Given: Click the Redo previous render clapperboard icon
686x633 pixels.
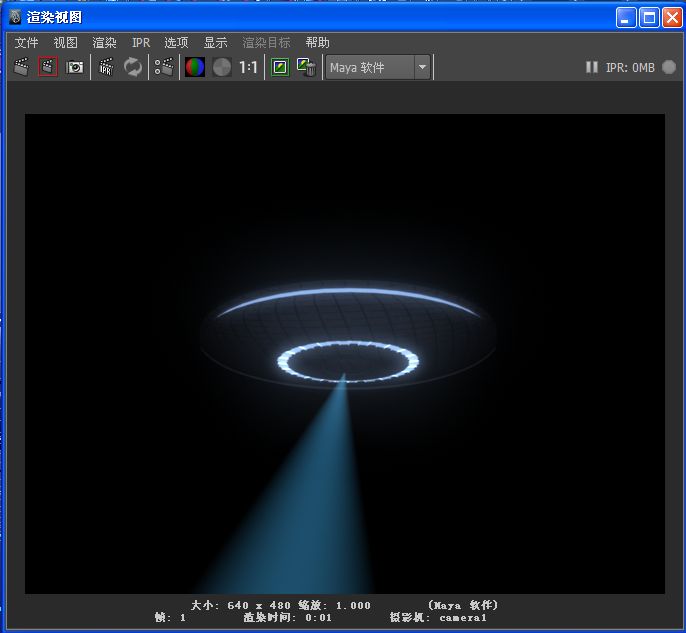Looking at the screenshot, I should click(21, 67).
